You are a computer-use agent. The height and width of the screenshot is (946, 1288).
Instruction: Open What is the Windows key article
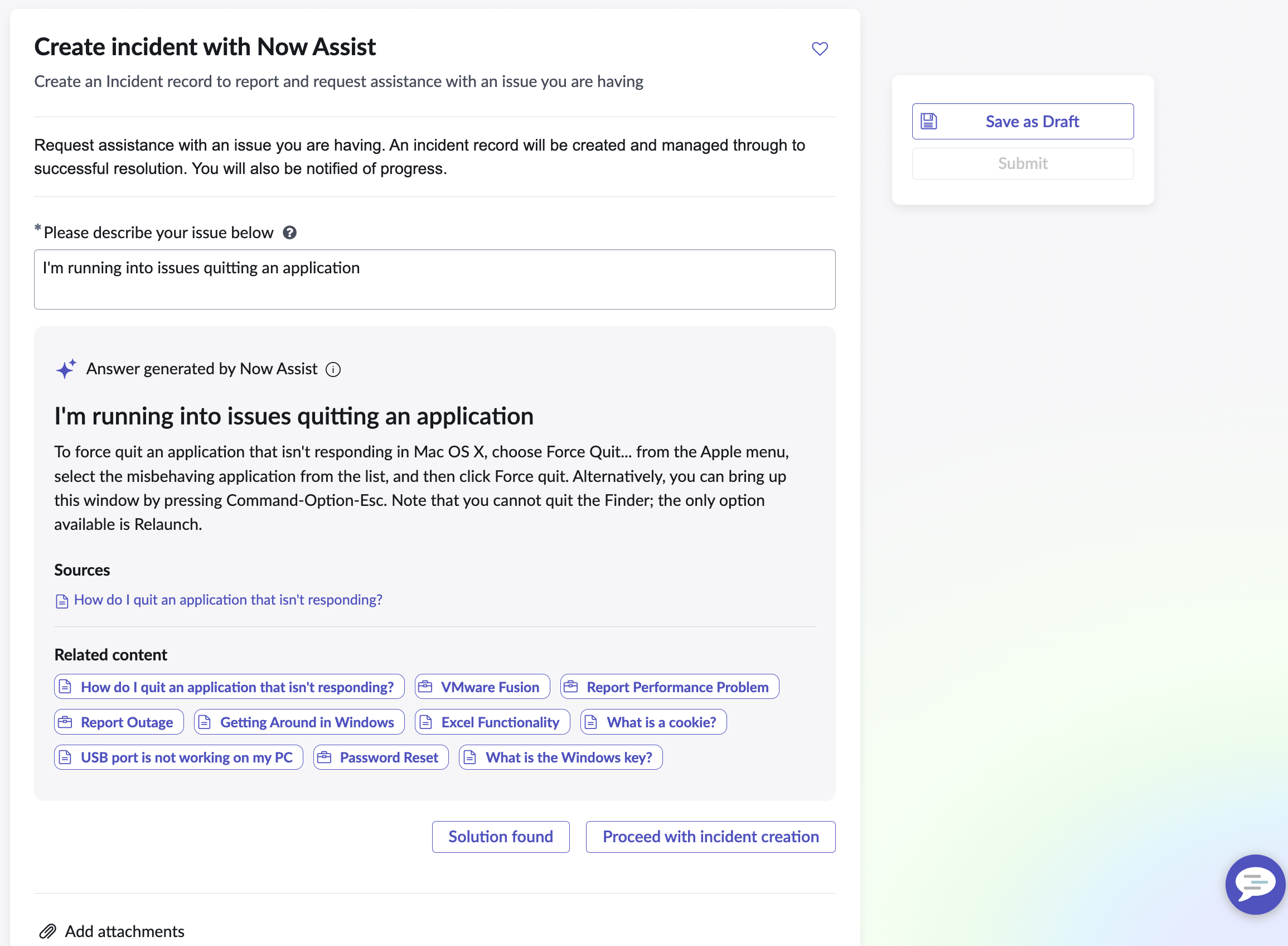point(560,757)
